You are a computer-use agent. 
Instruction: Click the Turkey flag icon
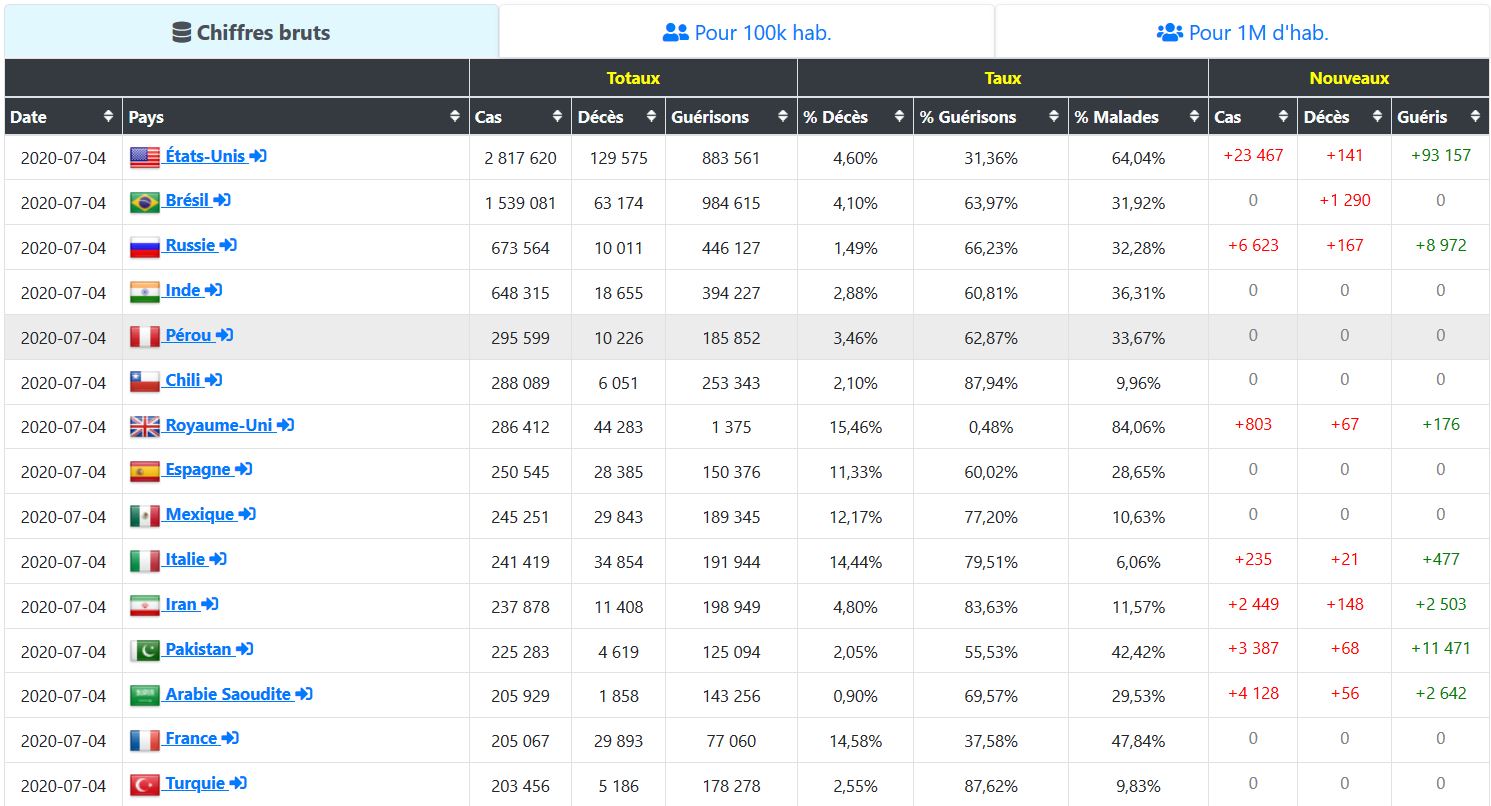click(145, 785)
